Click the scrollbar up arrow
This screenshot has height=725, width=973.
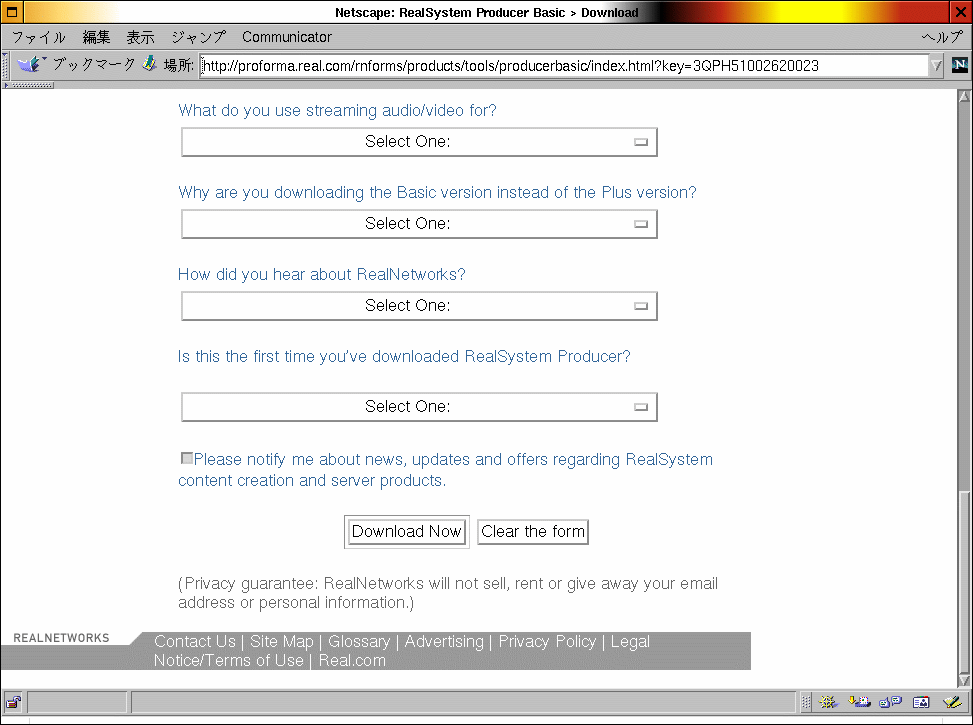click(x=964, y=96)
